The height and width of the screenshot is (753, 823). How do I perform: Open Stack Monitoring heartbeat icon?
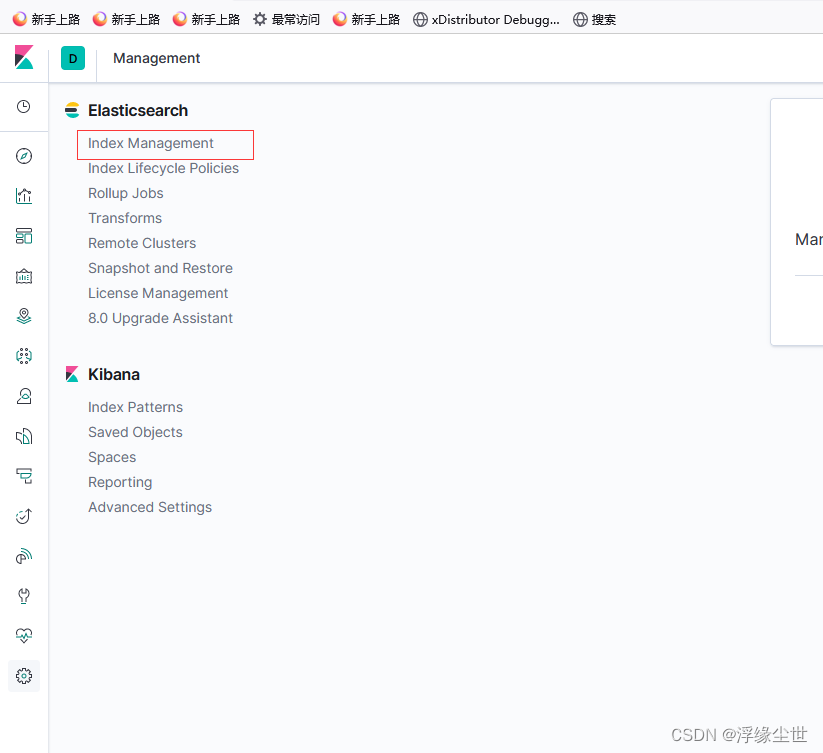(24, 636)
